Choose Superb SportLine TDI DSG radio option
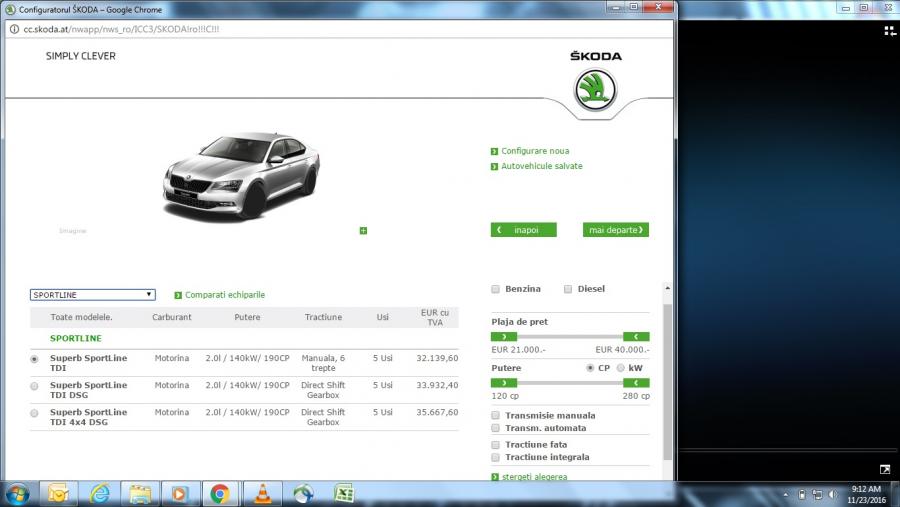900x507 pixels. point(35,386)
